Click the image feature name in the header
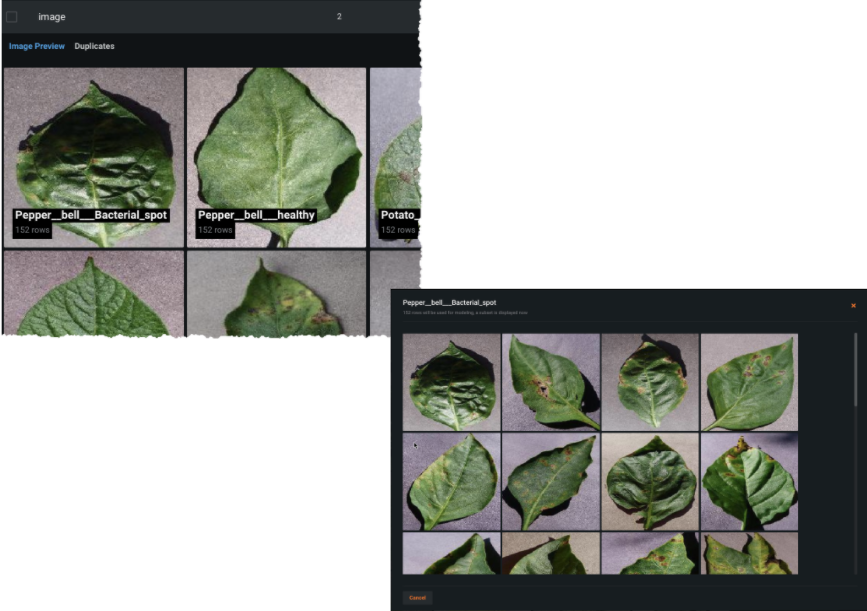This screenshot has height=611, width=867. pyautogui.click(x=52, y=17)
